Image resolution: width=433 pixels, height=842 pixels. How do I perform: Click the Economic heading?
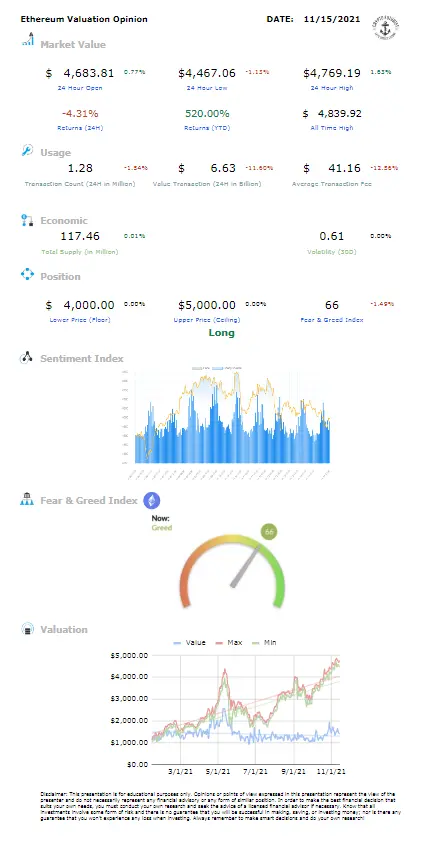64,221
